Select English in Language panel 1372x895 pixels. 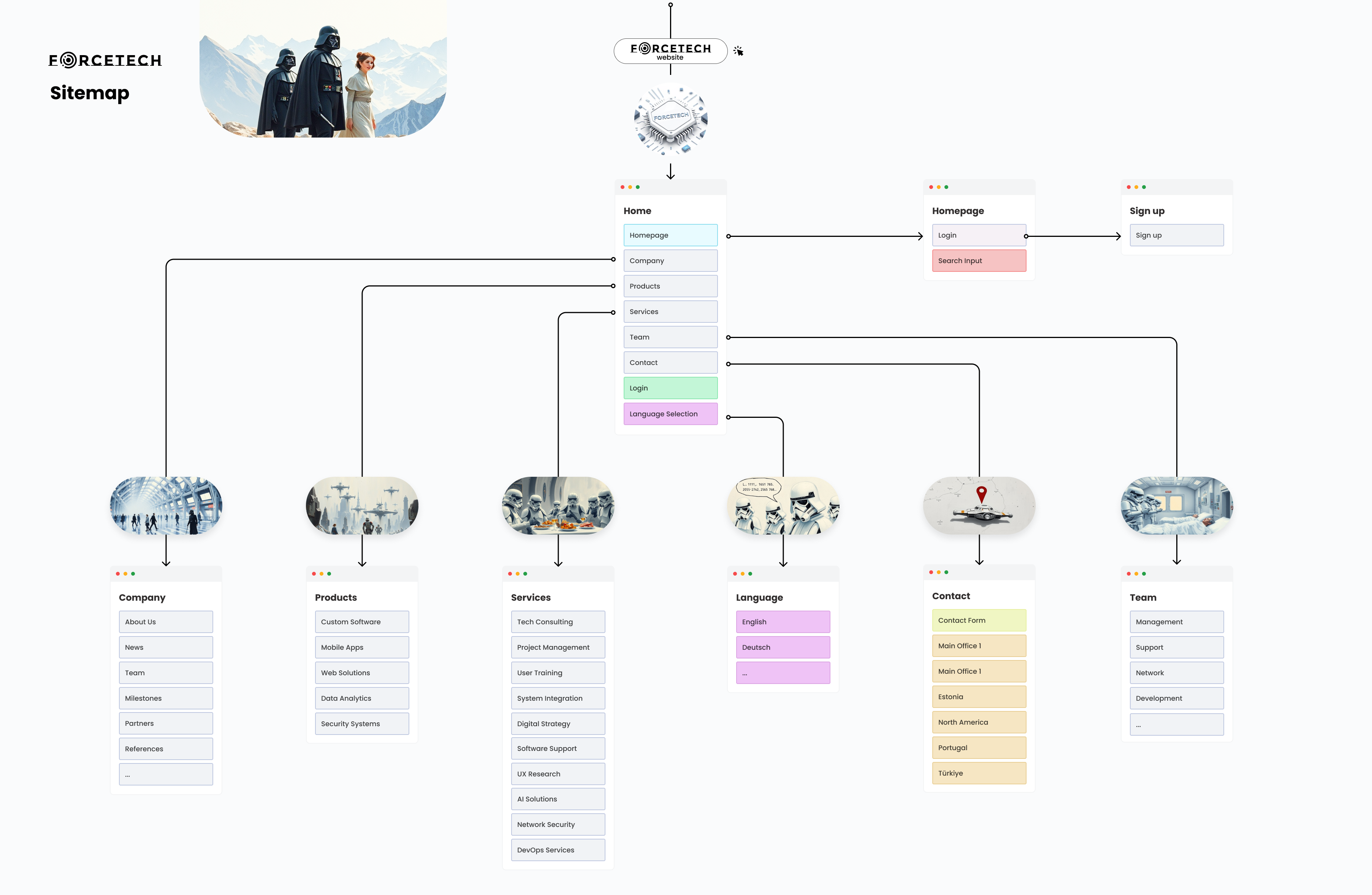click(x=782, y=622)
